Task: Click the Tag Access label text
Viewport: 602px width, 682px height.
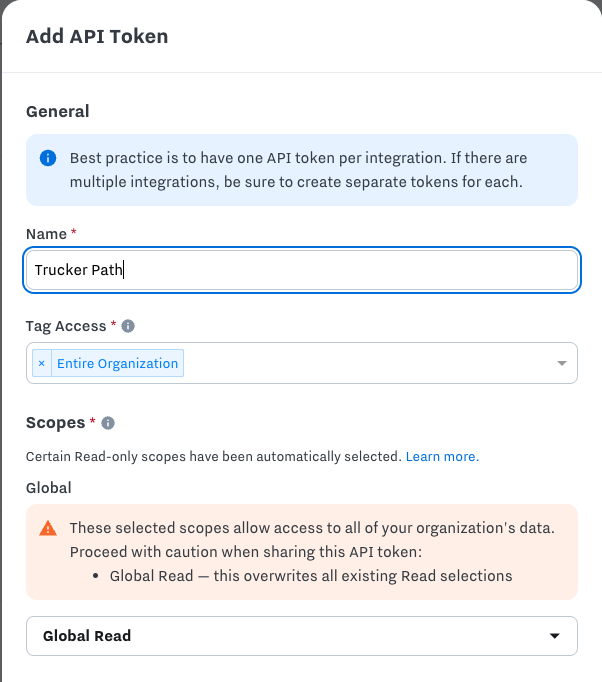Action: pos(65,326)
